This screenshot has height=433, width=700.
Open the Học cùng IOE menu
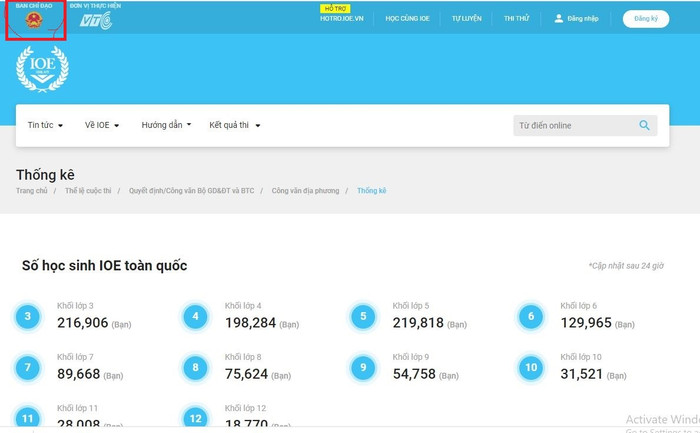[x=406, y=18]
